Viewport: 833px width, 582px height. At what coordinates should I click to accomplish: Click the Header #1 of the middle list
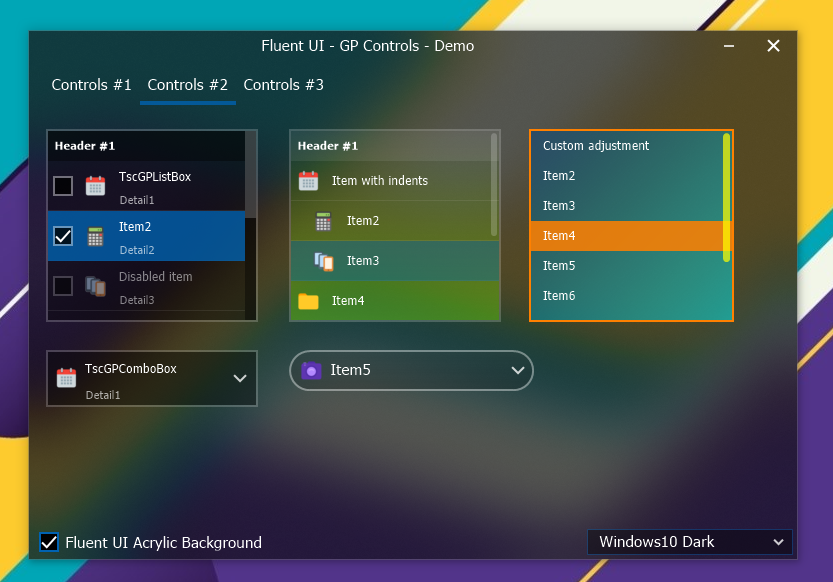coord(394,146)
